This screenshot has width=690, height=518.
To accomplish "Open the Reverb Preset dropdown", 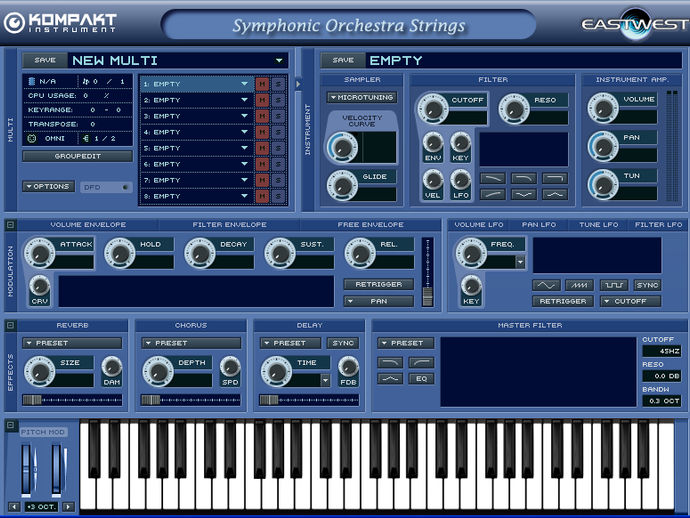I will 72,343.
